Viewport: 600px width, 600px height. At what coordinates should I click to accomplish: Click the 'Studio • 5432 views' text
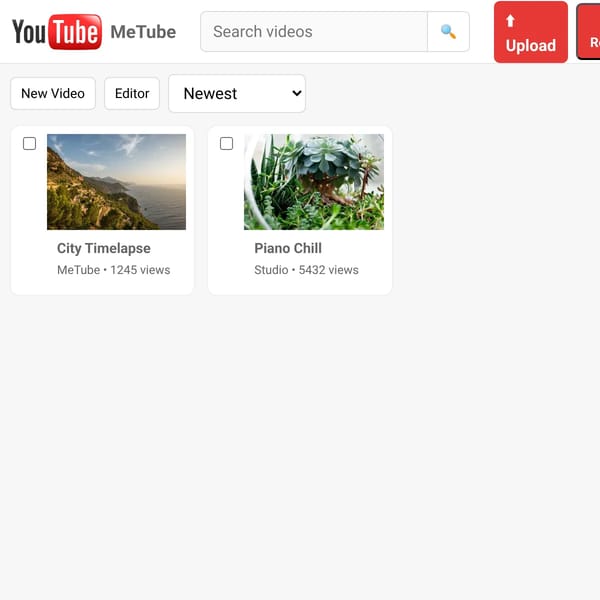pyautogui.click(x=307, y=270)
